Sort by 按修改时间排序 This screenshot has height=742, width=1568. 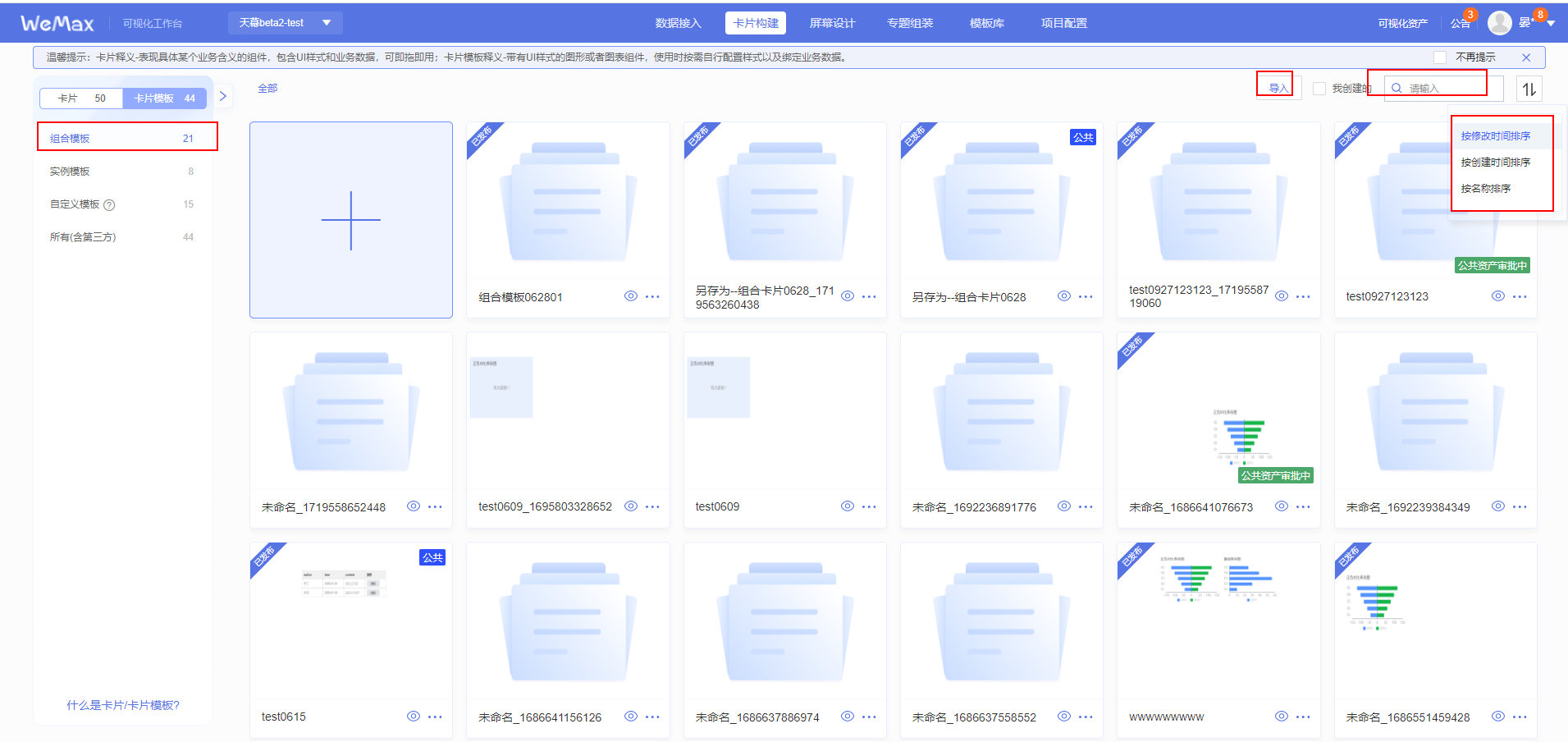click(1495, 136)
